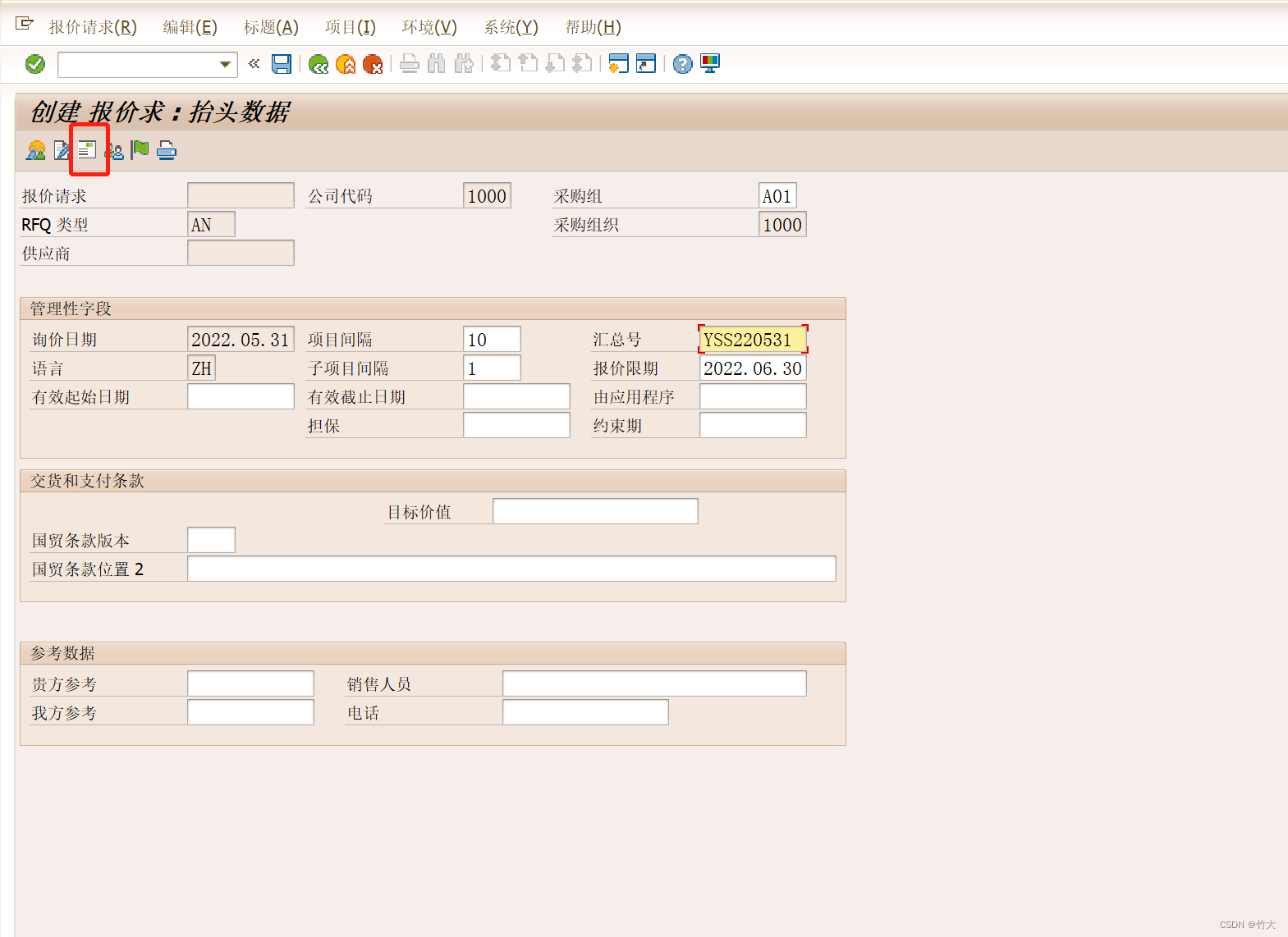This screenshot has width=1288, height=937.
Task: Click the orange Exit icon
Action: (x=346, y=64)
